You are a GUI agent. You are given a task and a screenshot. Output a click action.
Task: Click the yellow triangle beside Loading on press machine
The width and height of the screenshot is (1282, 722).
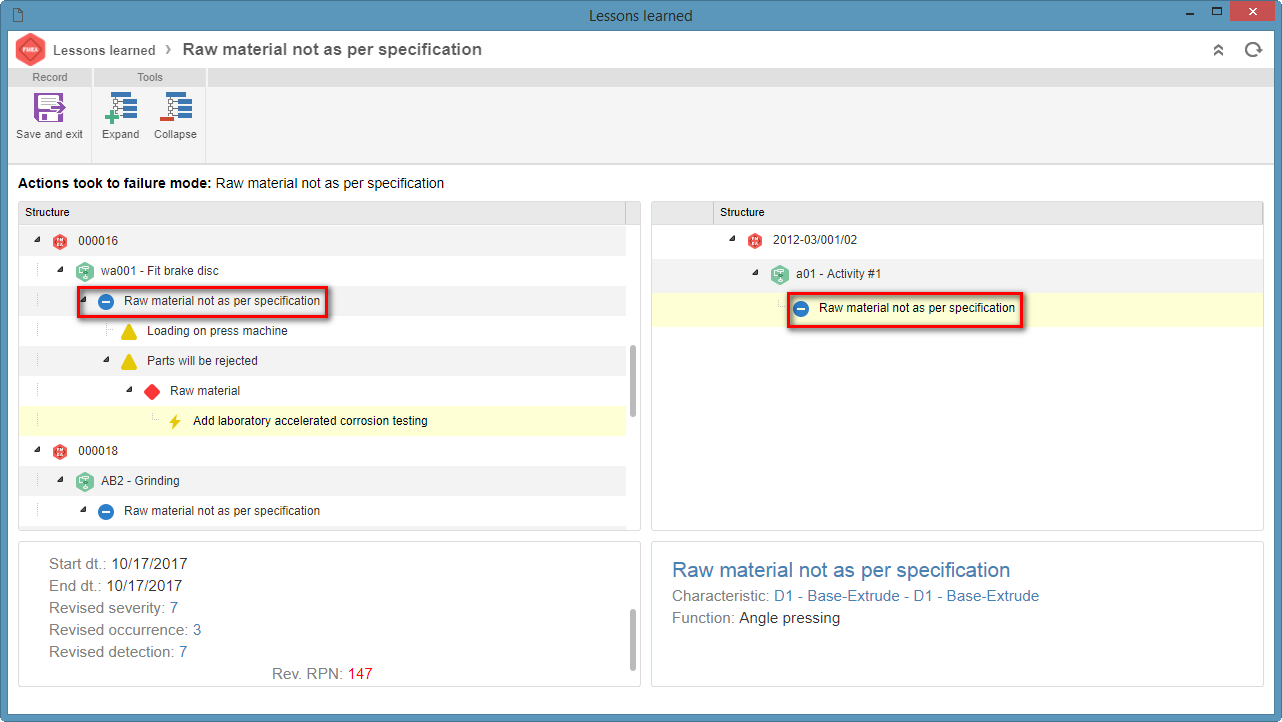129,331
